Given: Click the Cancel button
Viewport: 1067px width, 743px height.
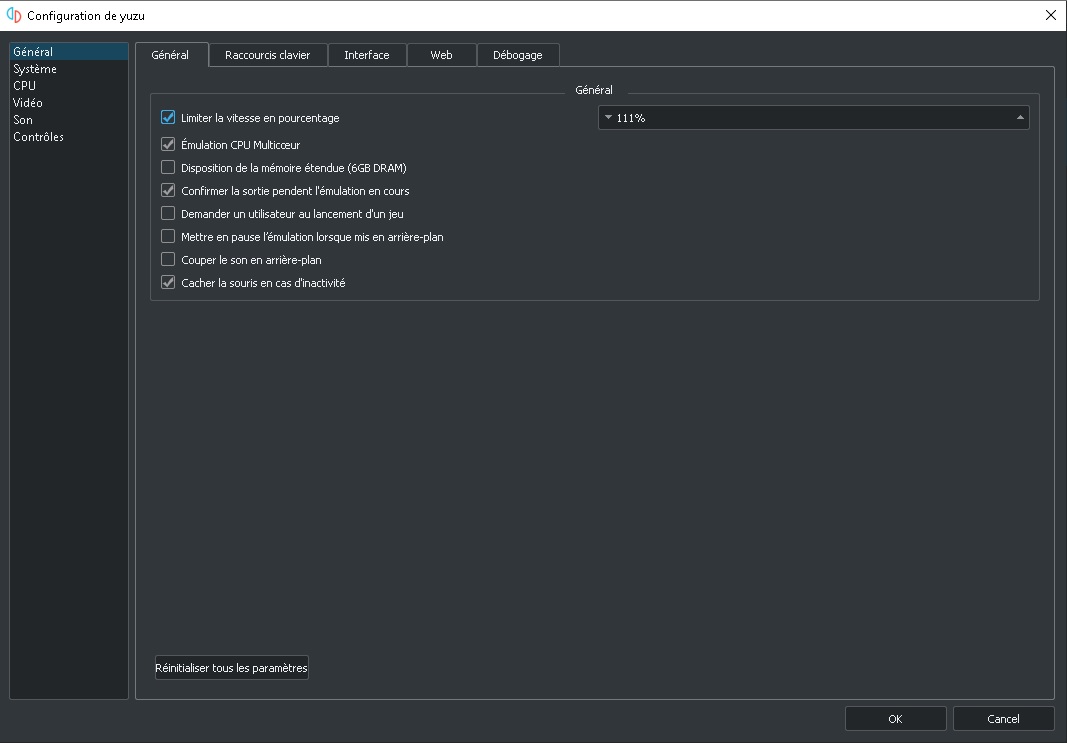Looking at the screenshot, I should coord(1003,718).
